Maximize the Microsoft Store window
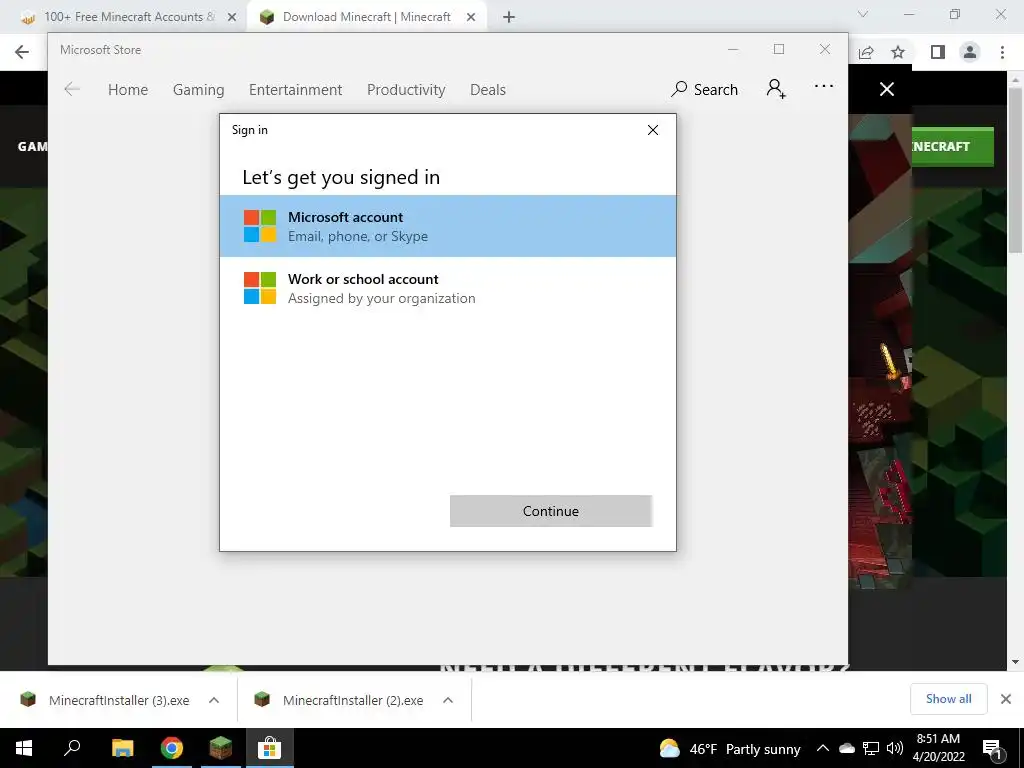1024x768 pixels. [x=778, y=50]
